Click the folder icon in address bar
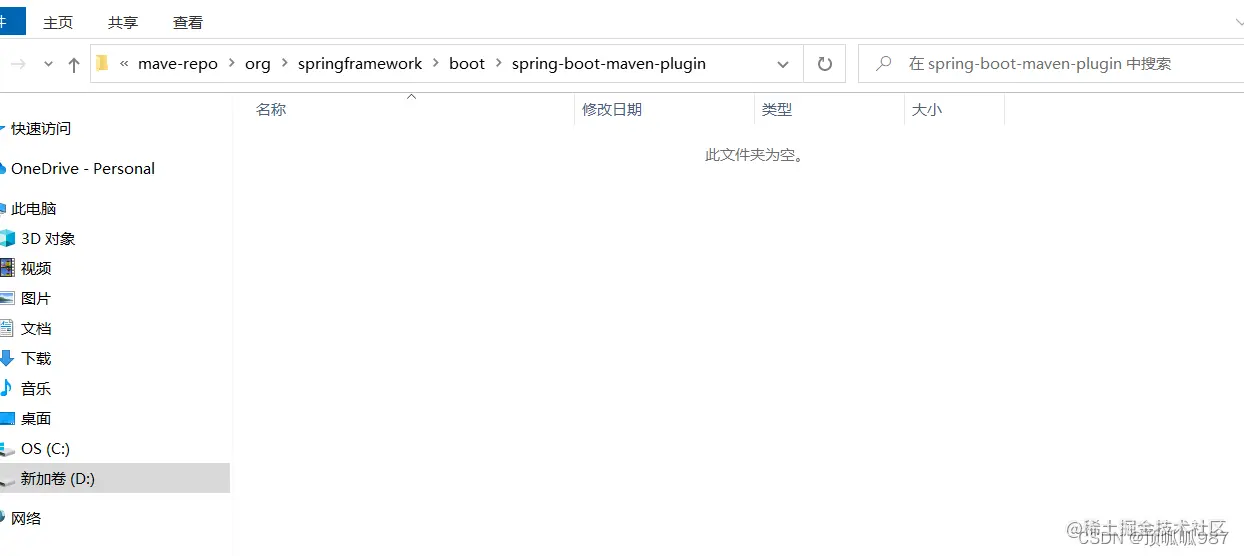The image size is (1244, 556). (x=102, y=63)
